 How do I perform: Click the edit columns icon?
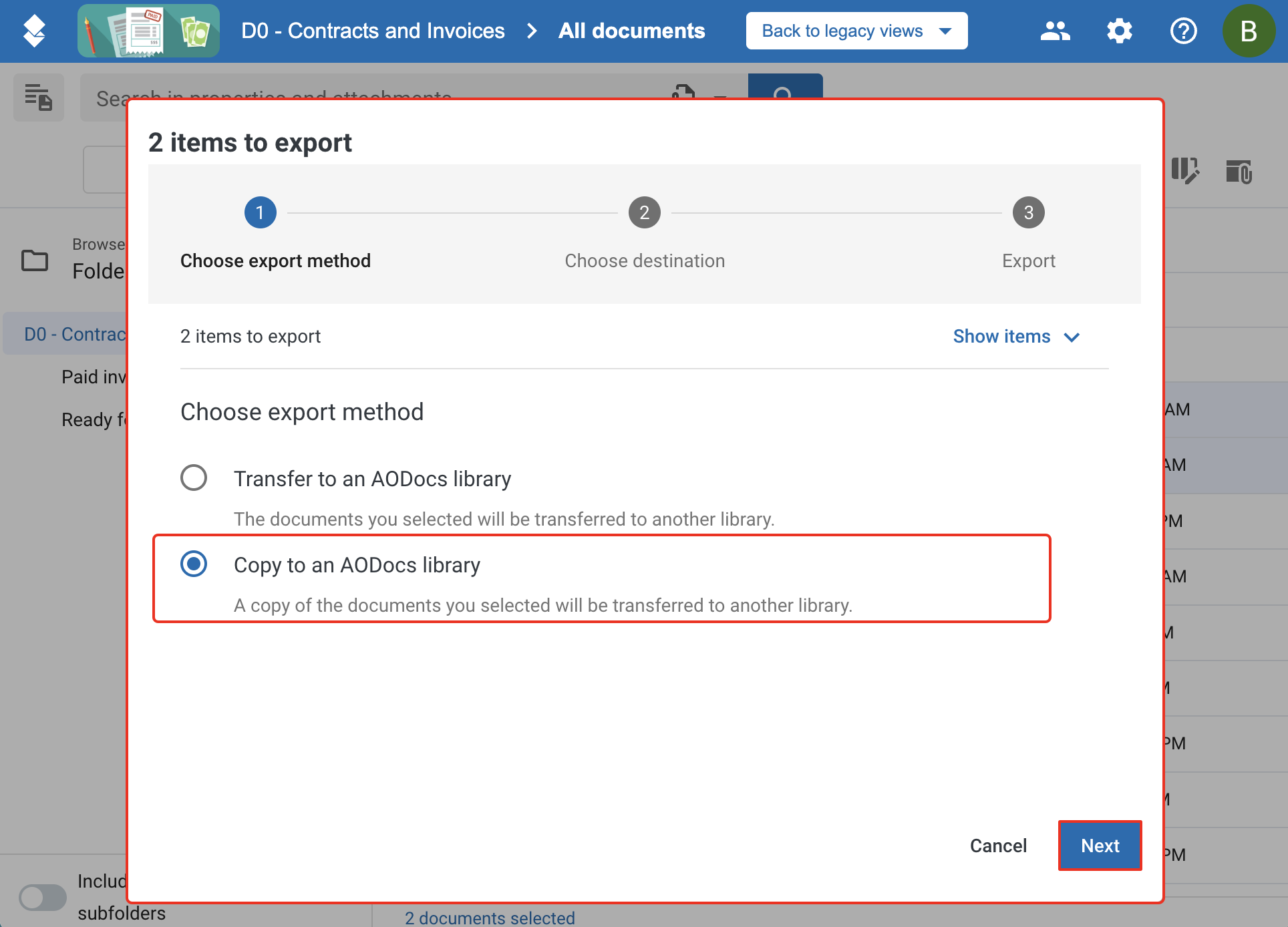pyautogui.click(x=1185, y=171)
